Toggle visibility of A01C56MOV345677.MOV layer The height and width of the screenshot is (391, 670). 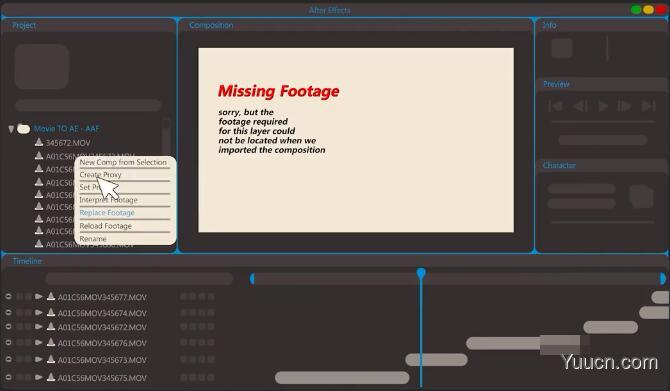(8, 296)
